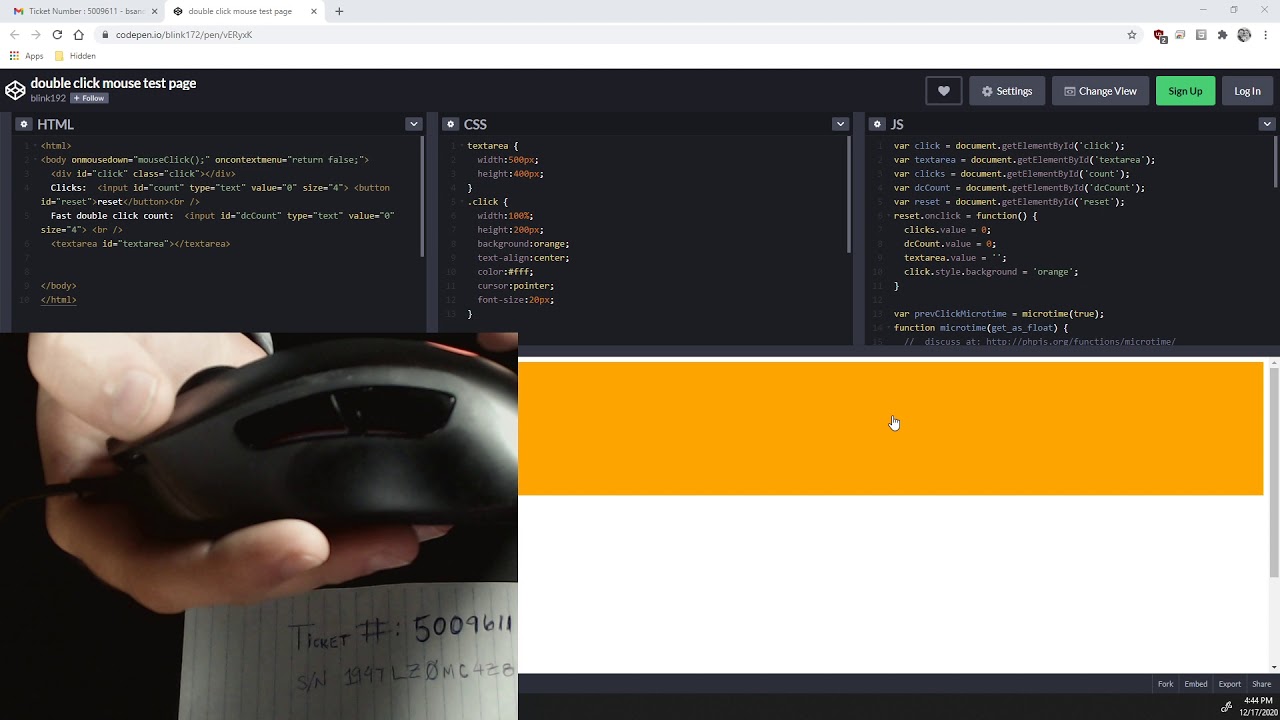
Task: Click the Log In button
Action: pyautogui.click(x=1247, y=91)
